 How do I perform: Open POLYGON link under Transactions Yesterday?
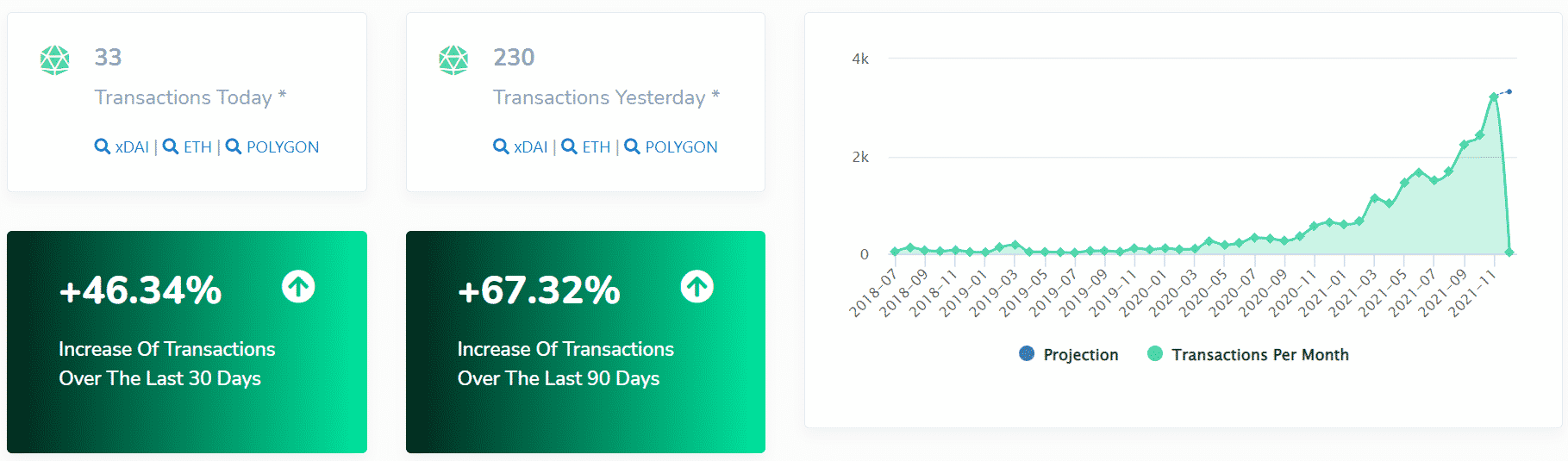[x=681, y=147]
